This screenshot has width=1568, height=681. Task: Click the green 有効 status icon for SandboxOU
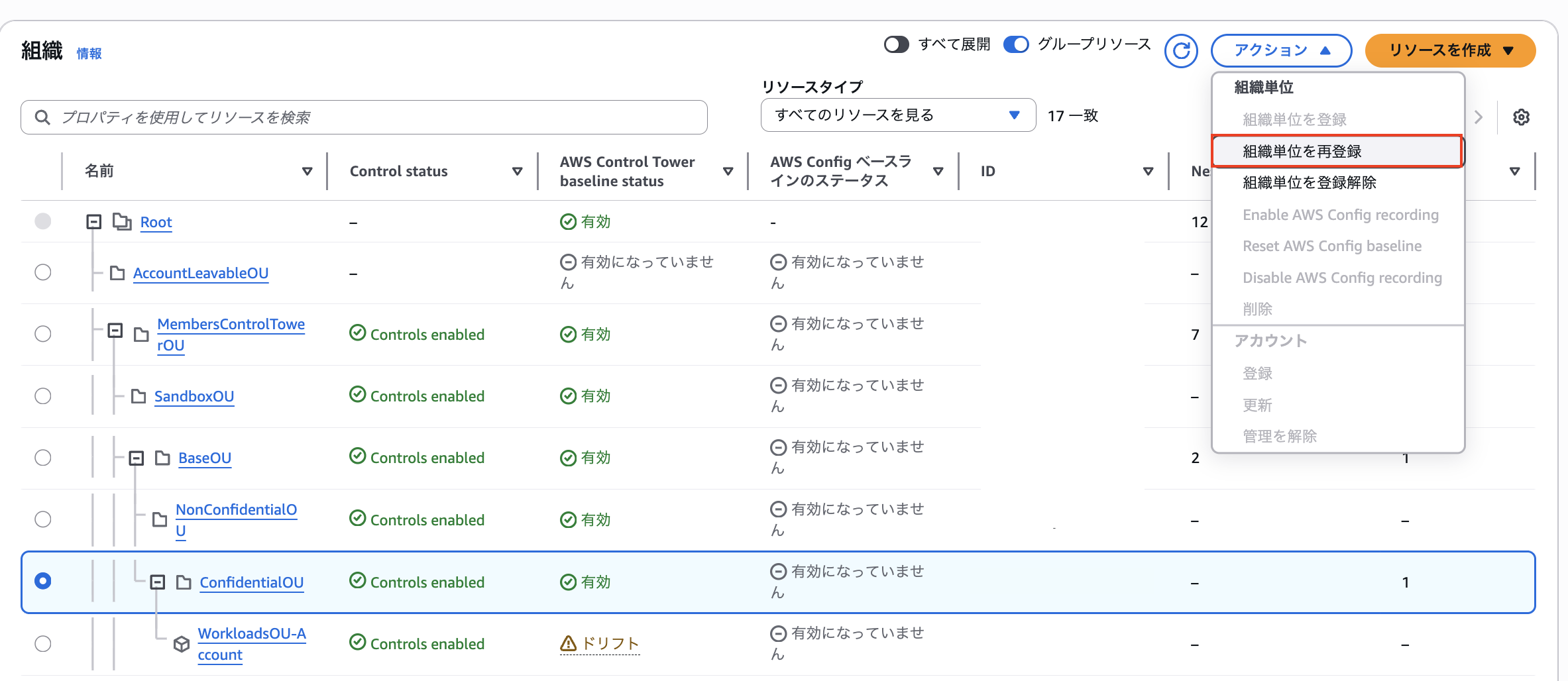(x=568, y=395)
